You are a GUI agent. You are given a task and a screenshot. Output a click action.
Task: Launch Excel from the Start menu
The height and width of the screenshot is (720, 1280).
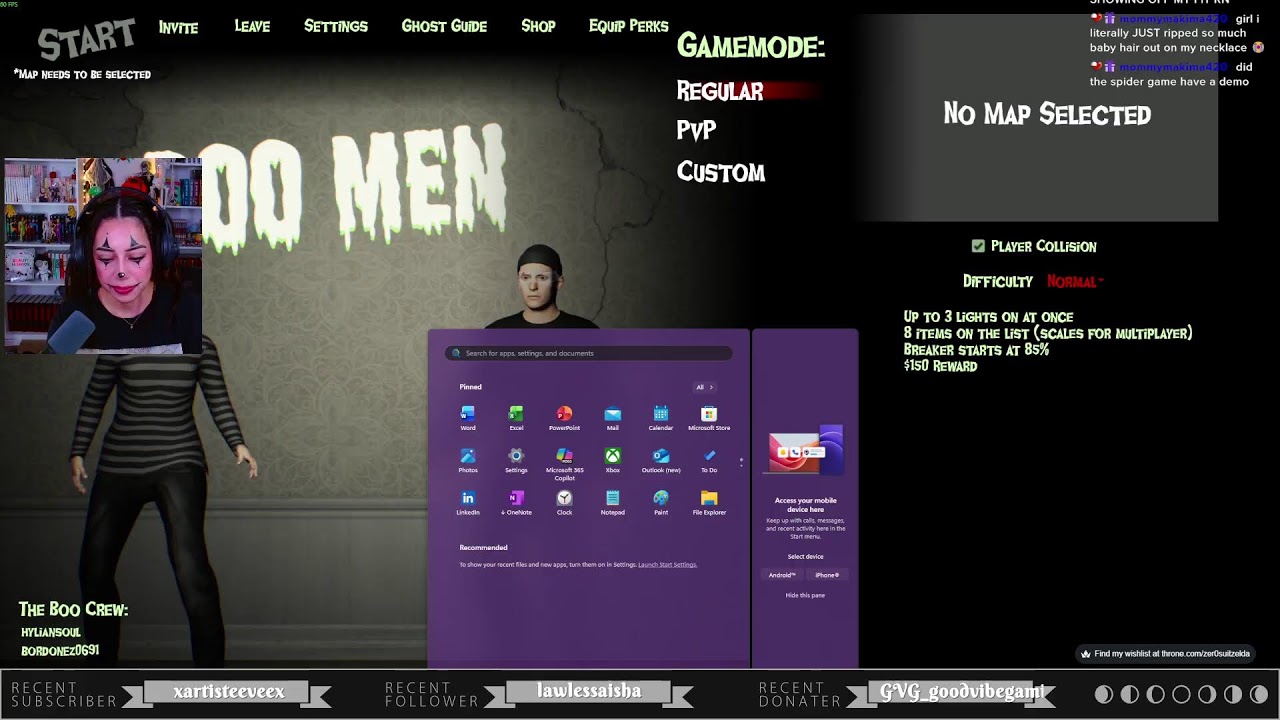[516, 415]
